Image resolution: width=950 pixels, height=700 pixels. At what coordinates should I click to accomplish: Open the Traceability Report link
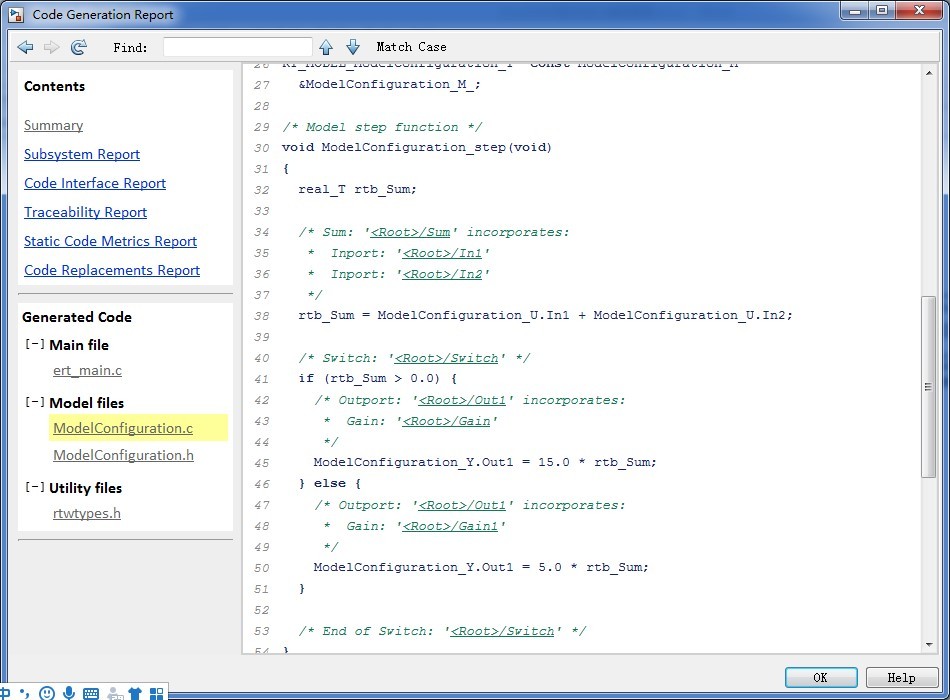click(85, 213)
